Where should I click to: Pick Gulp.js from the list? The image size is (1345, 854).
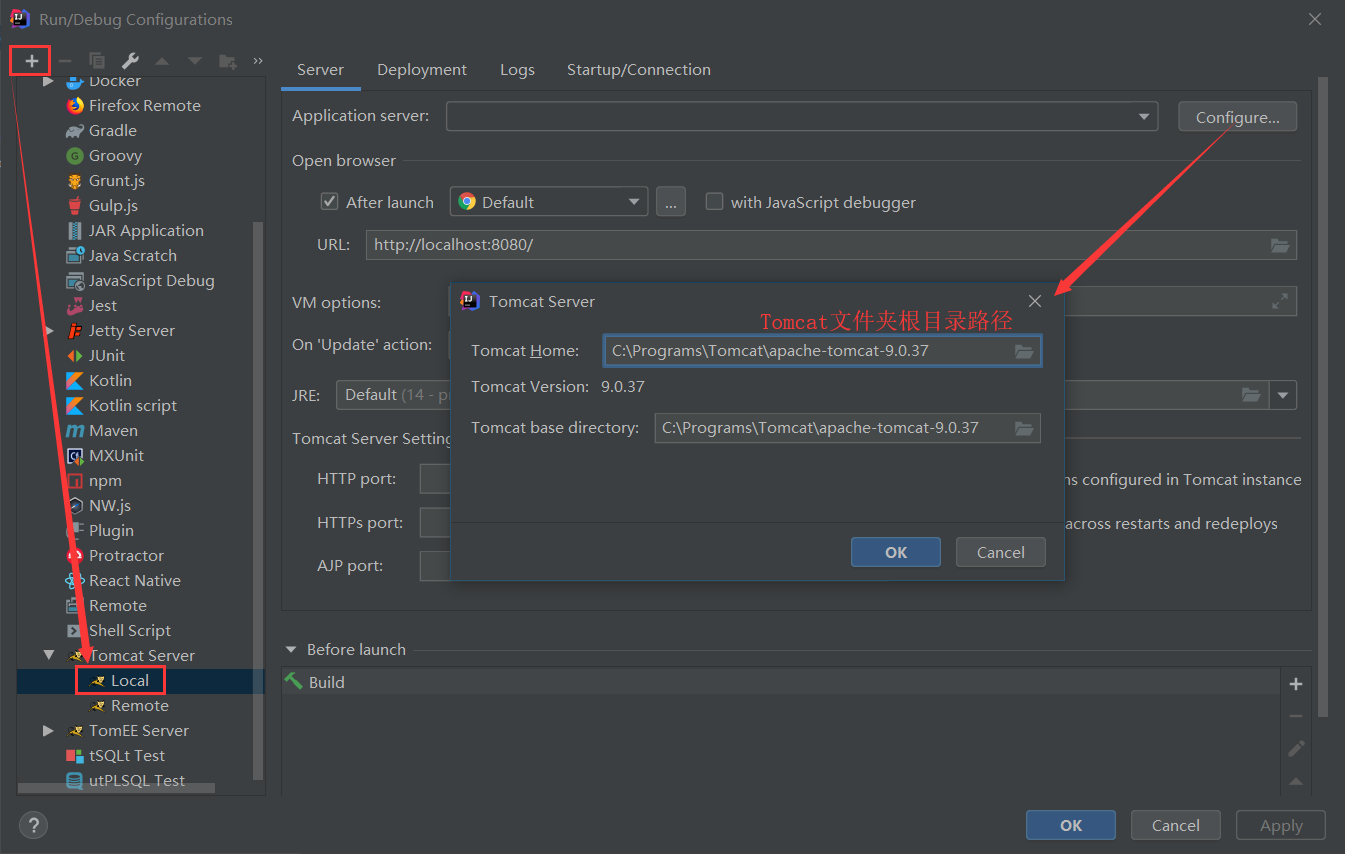113,205
